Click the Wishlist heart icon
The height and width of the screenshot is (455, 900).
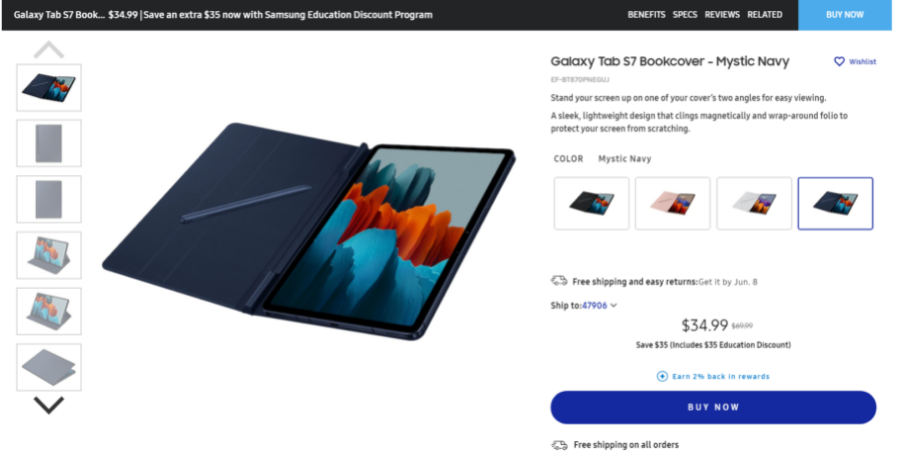tap(839, 61)
